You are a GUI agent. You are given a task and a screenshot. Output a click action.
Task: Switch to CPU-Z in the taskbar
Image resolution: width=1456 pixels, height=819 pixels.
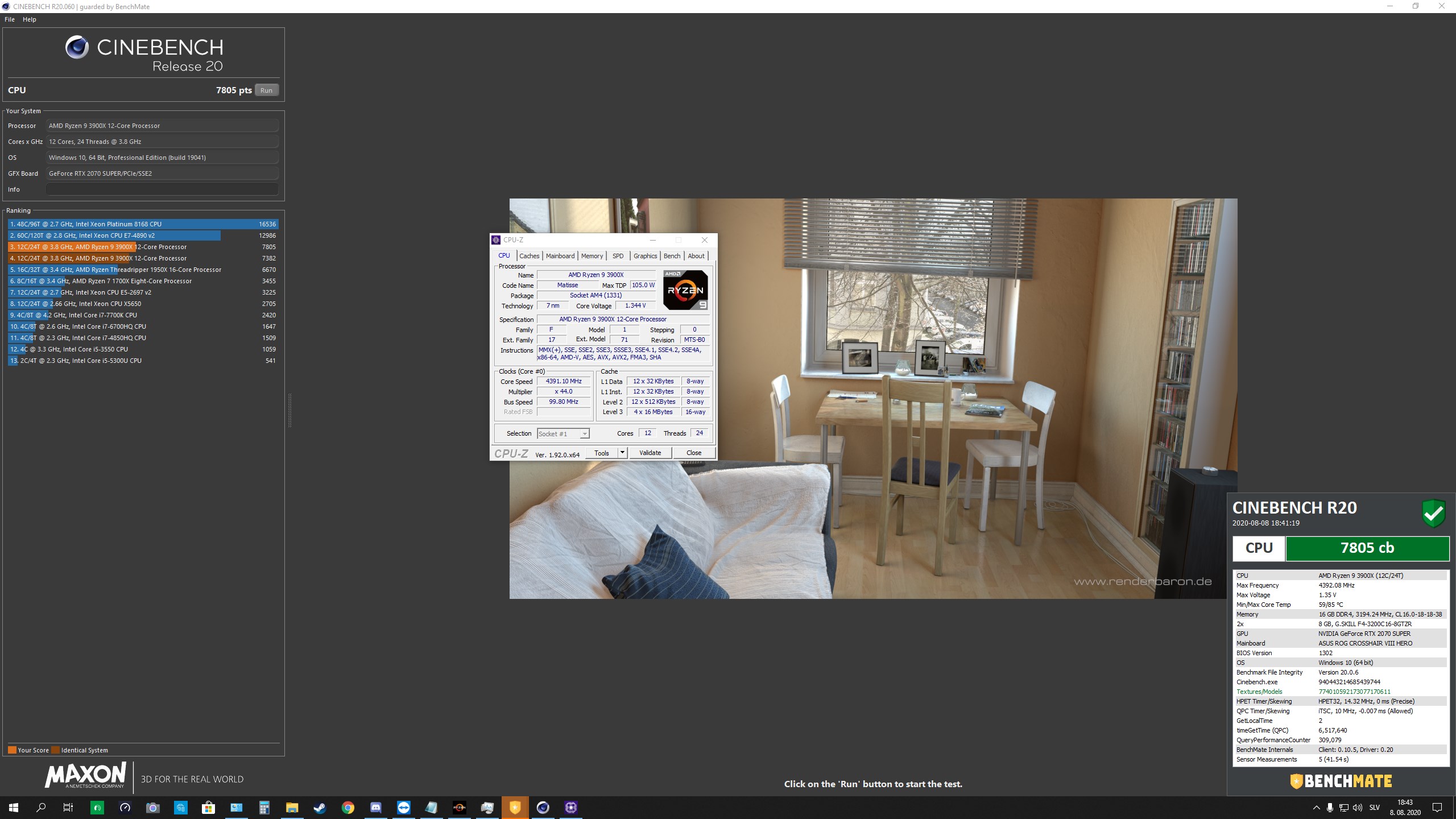(x=570, y=808)
